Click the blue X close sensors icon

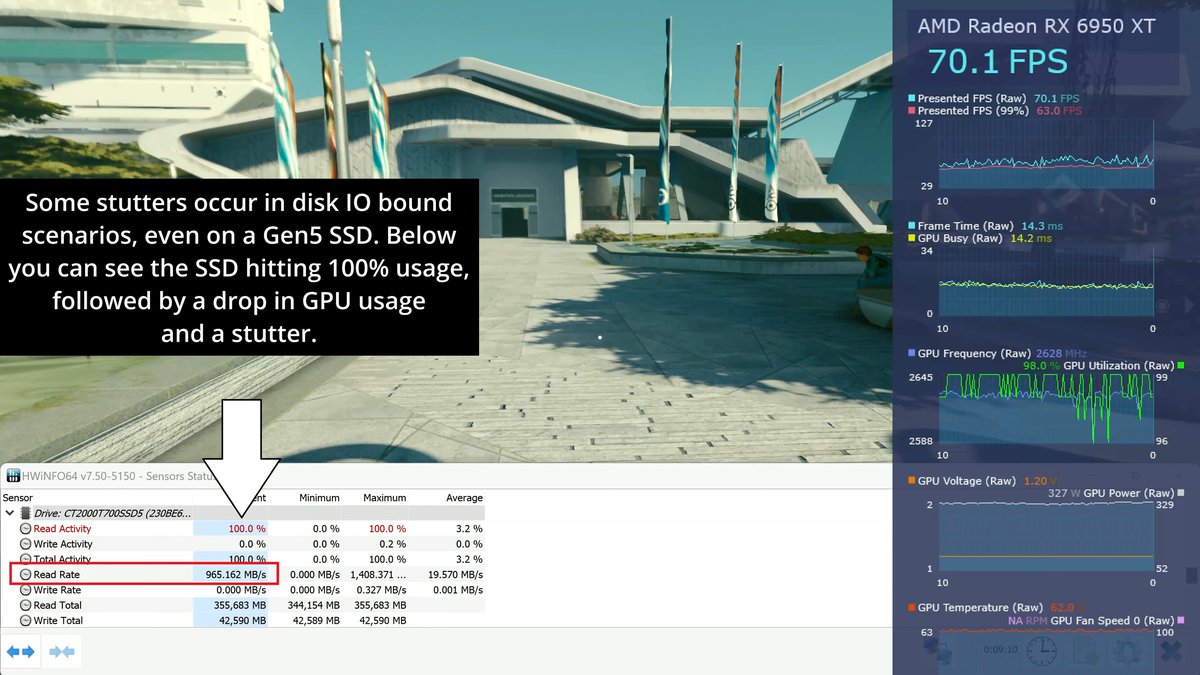[x=1172, y=651]
